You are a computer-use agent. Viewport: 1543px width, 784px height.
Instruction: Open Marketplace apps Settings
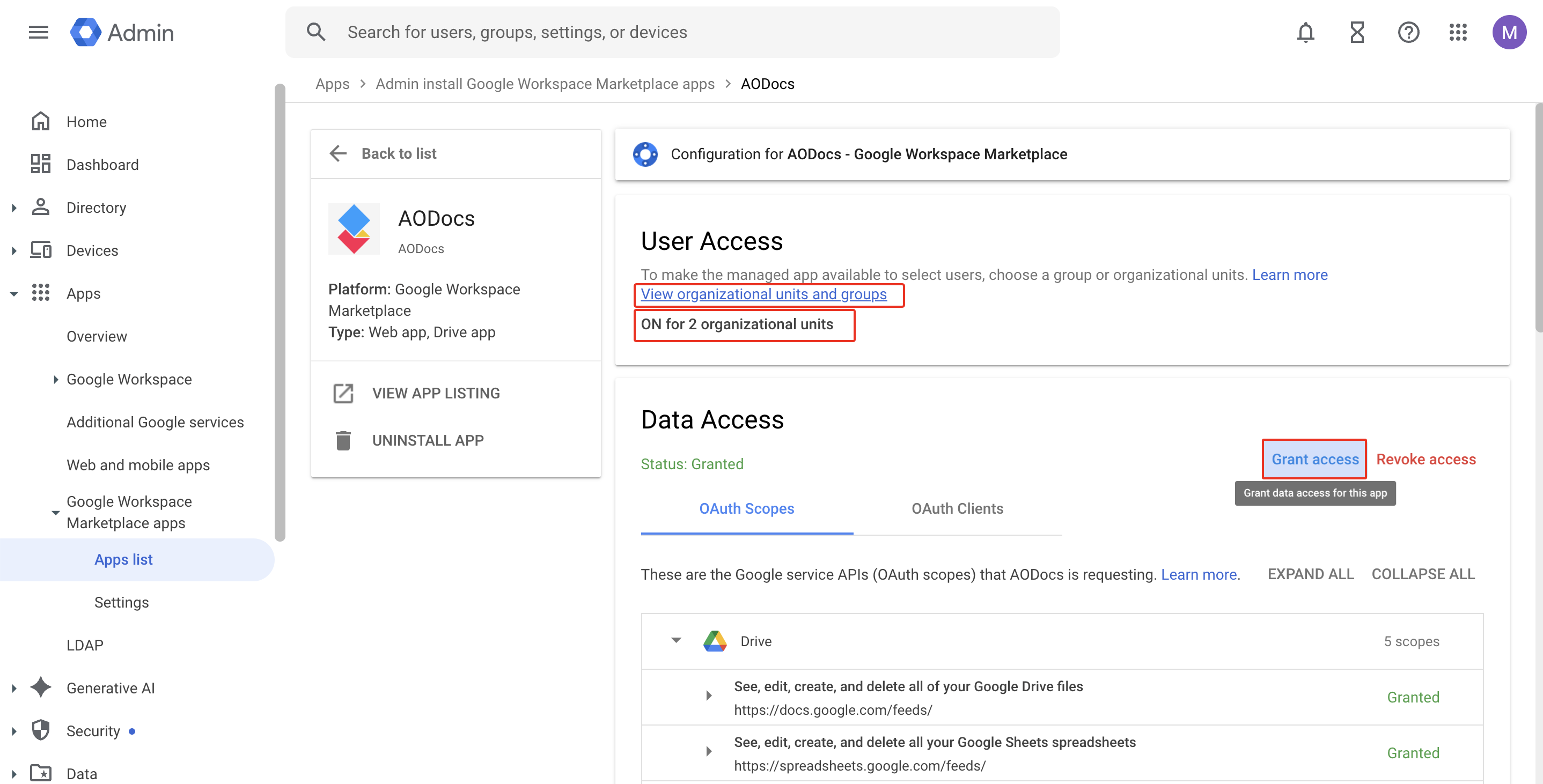(122, 603)
